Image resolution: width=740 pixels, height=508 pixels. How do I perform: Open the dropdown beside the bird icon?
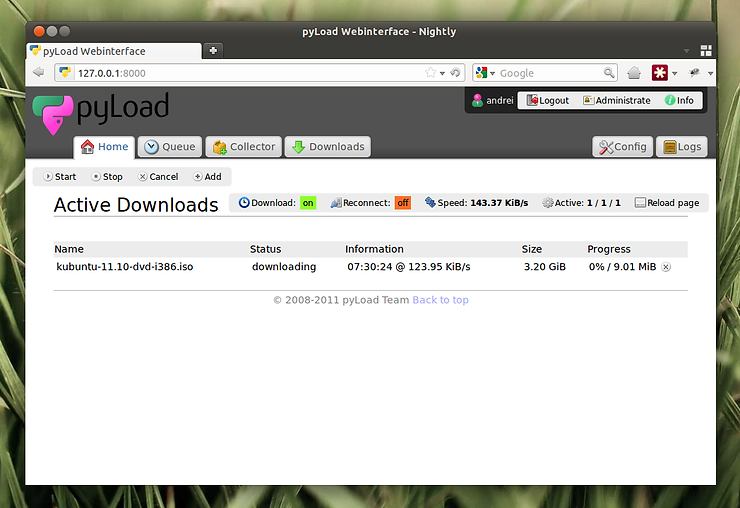[710, 73]
